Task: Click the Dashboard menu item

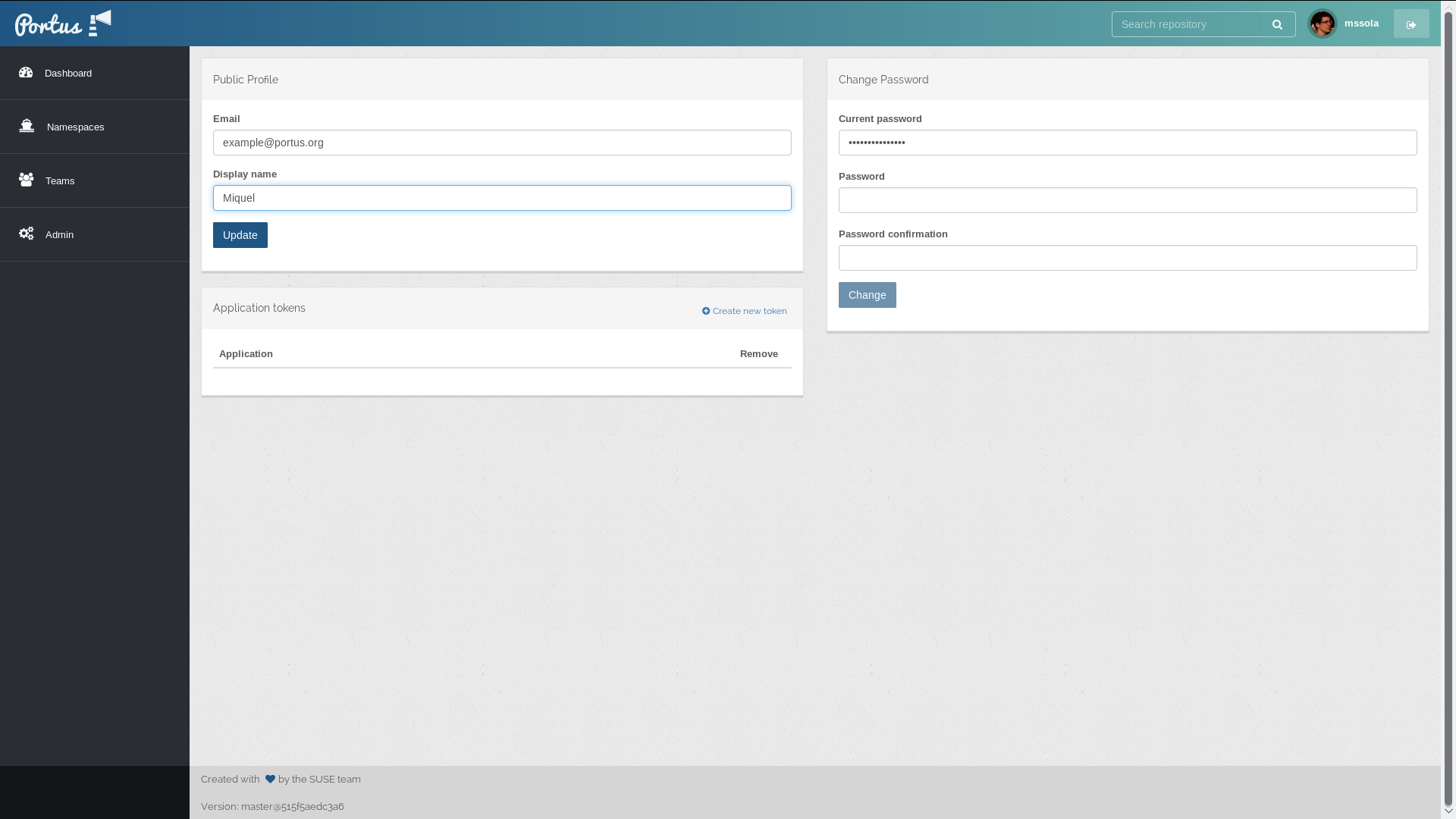Action: tap(94, 72)
